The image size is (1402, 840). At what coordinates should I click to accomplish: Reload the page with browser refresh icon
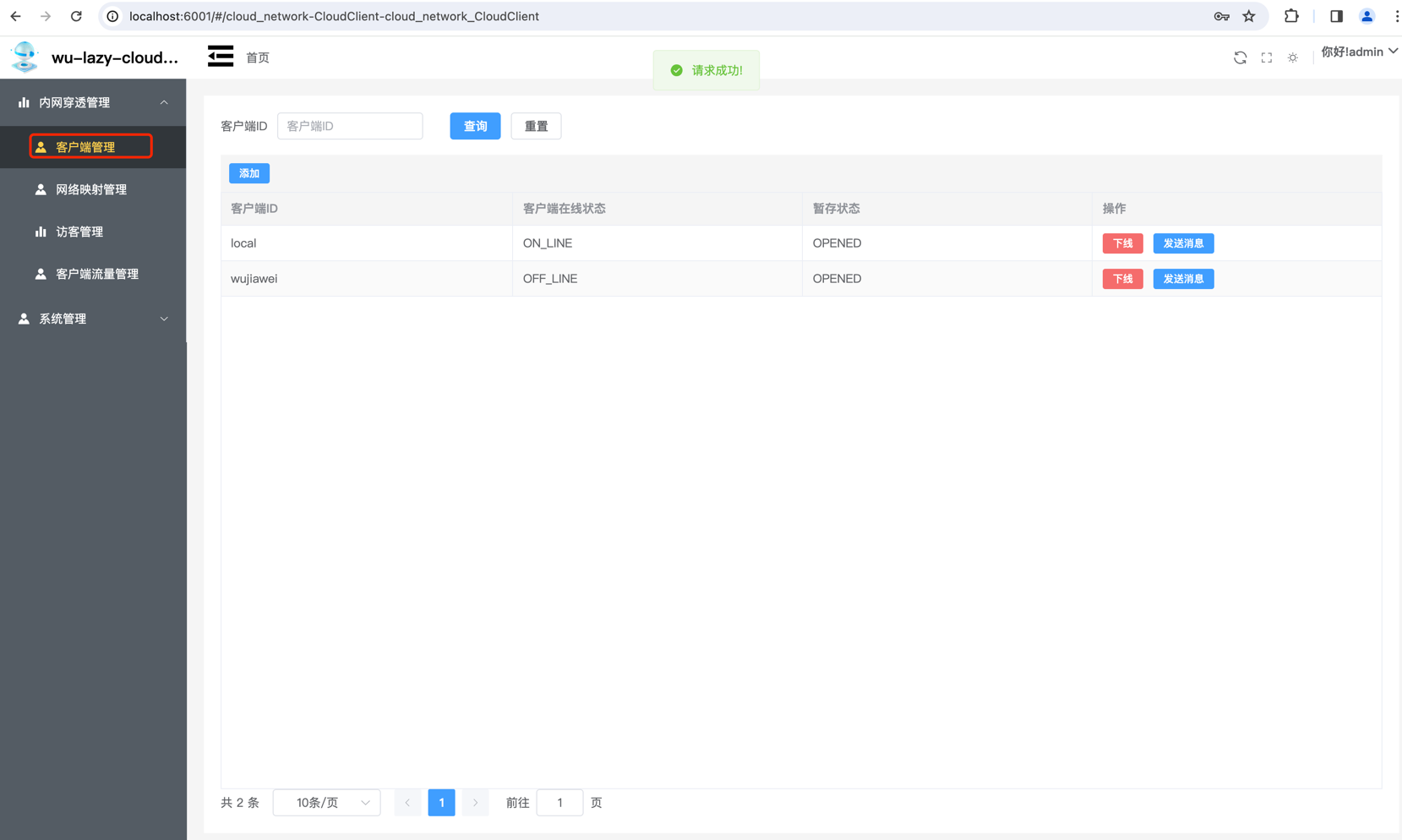pyautogui.click(x=76, y=16)
